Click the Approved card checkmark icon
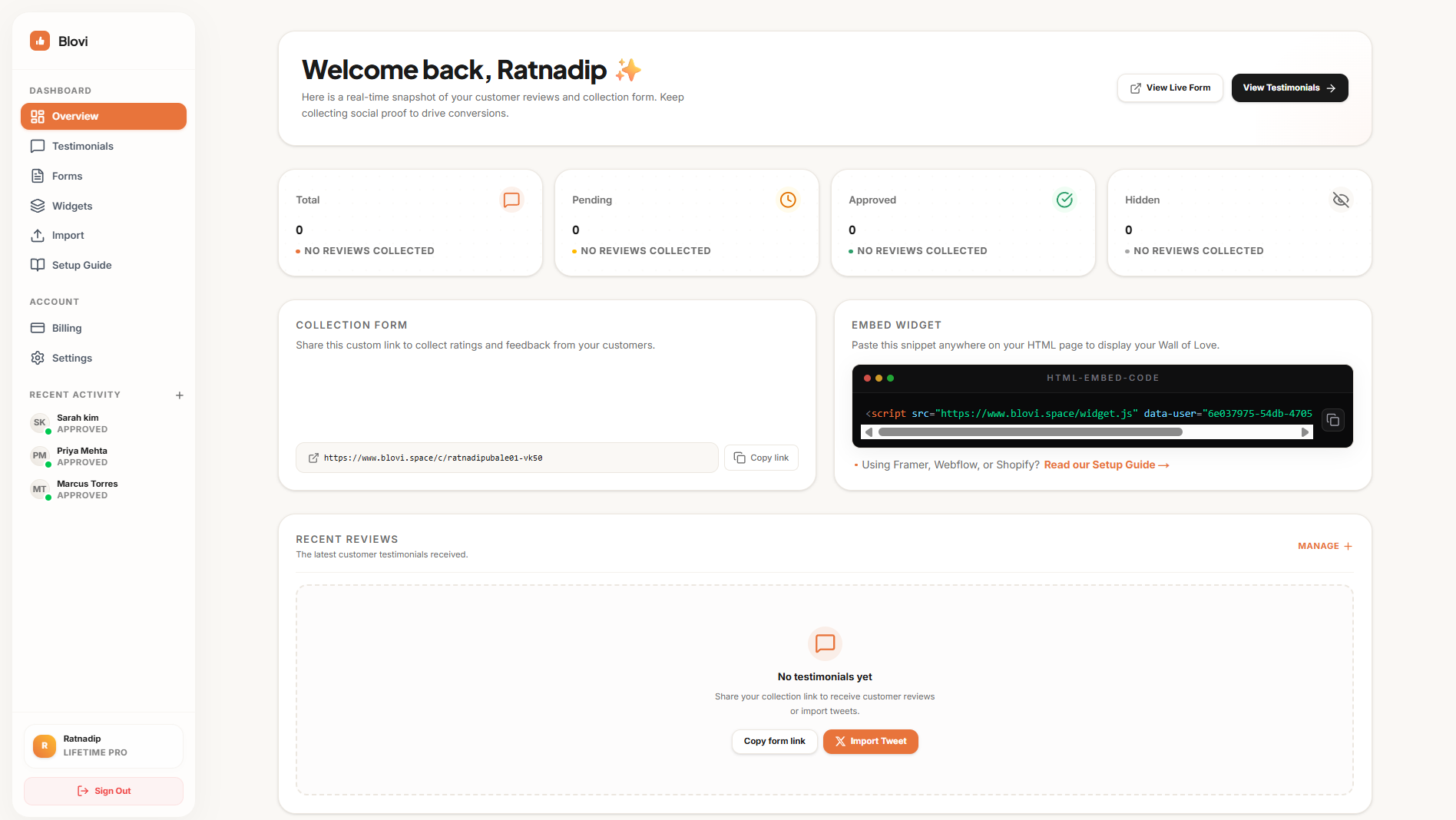Image resolution: width=1456 pixels, height=820 pixels. (x=1064, y=200)
